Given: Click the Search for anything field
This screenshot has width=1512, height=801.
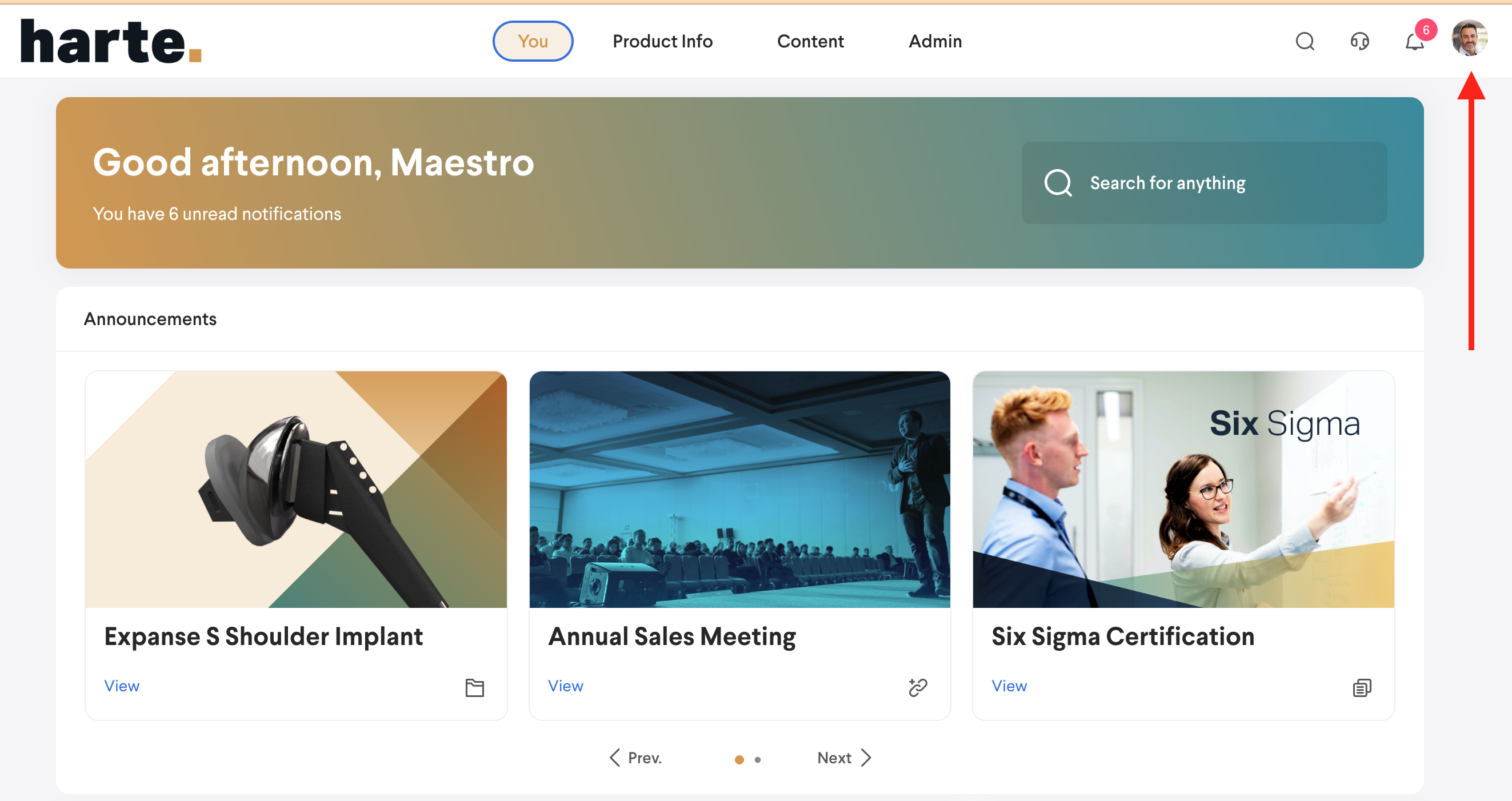Looking at the screenshot, I should click(x=1203, y=182).
